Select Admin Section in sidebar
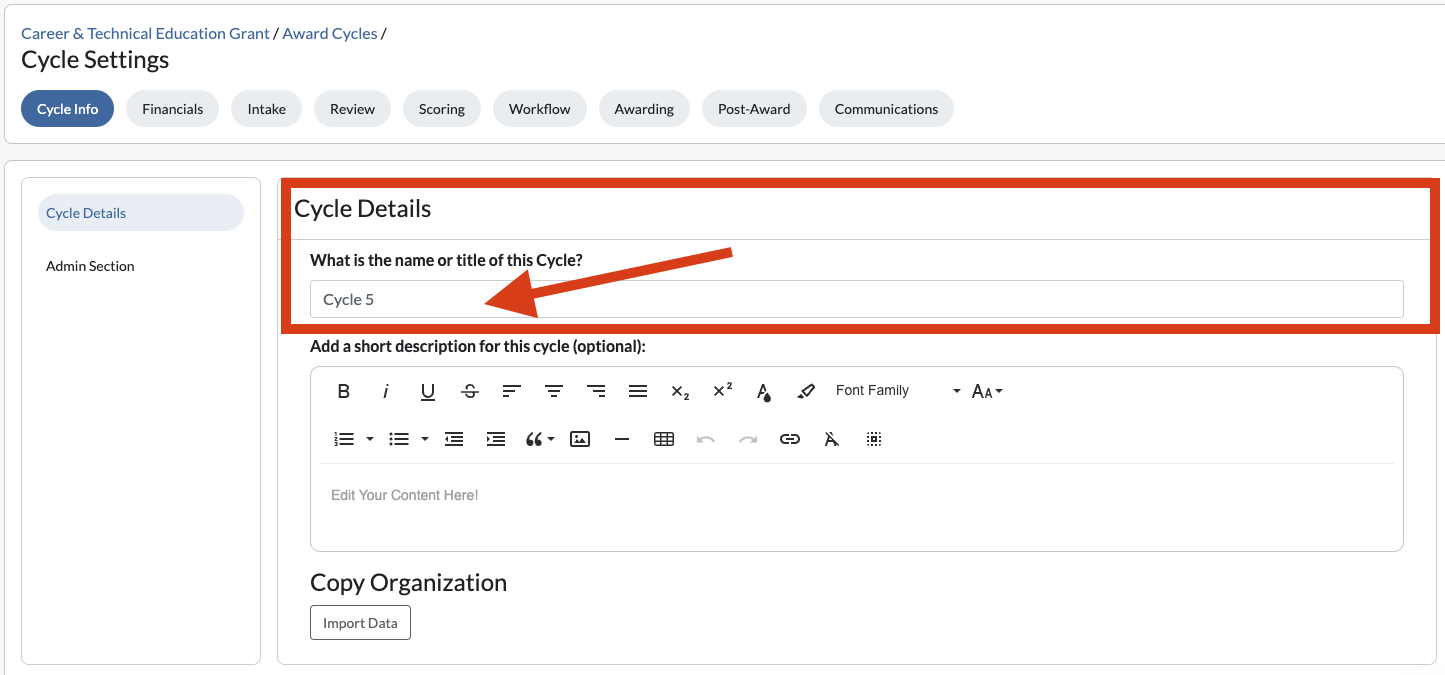The image size is (1445, 675). 90,266
